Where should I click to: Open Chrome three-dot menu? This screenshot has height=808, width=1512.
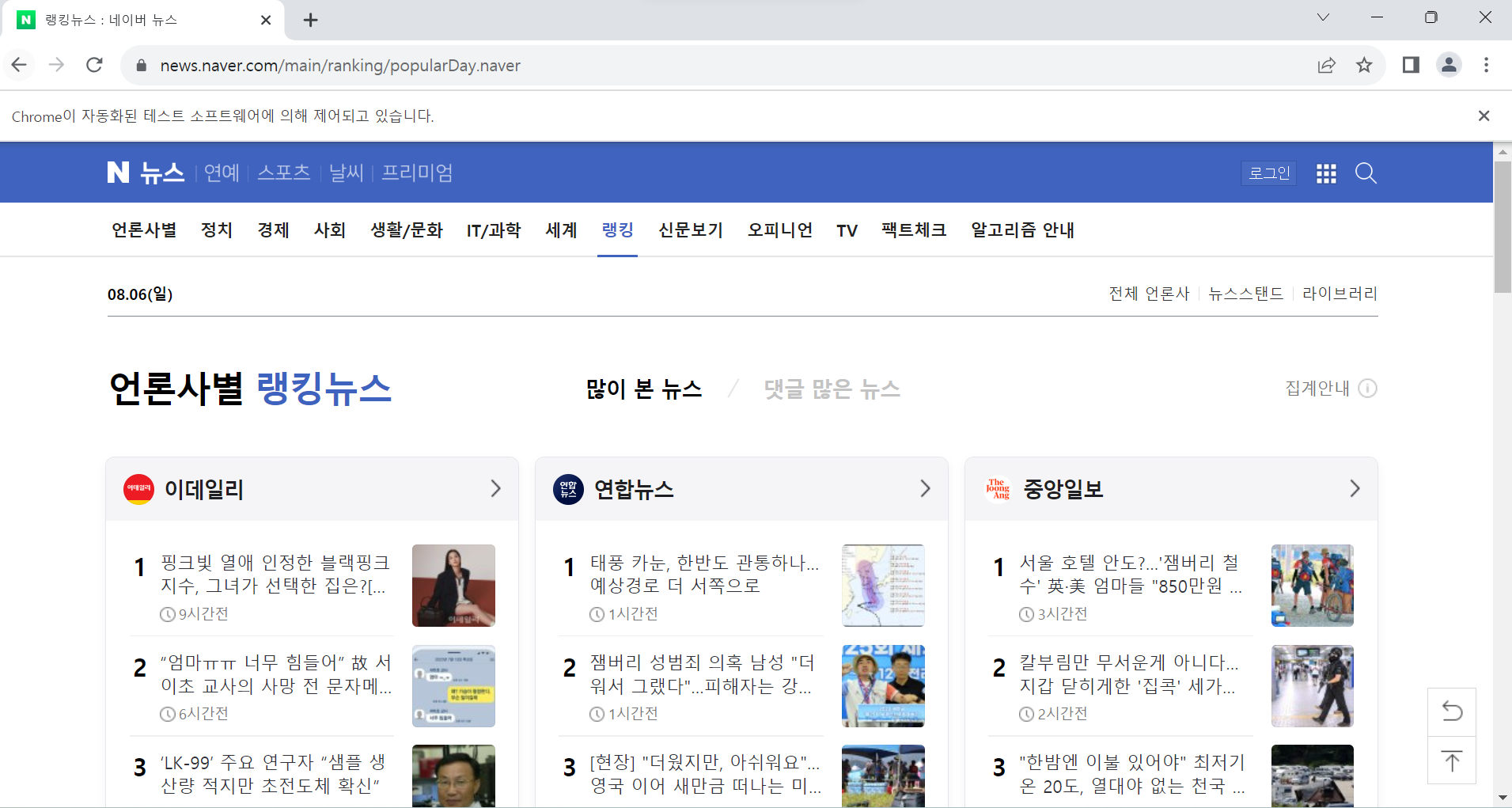pos(1486,65)
